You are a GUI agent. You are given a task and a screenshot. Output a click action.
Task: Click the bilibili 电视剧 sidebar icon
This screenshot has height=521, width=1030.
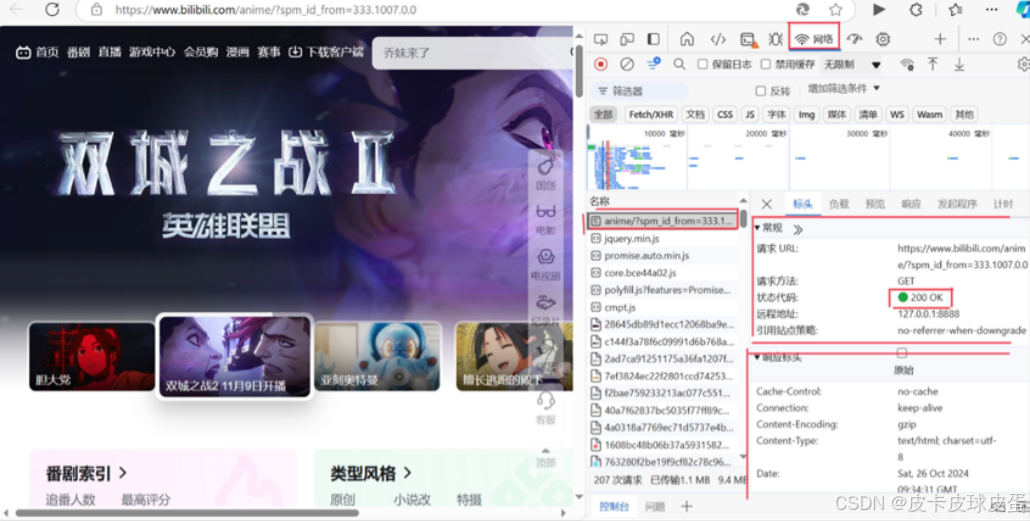pos(546,264)
